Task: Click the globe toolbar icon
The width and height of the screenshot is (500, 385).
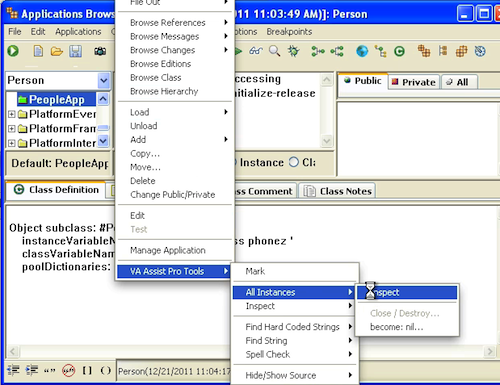Action: point(362,51)
